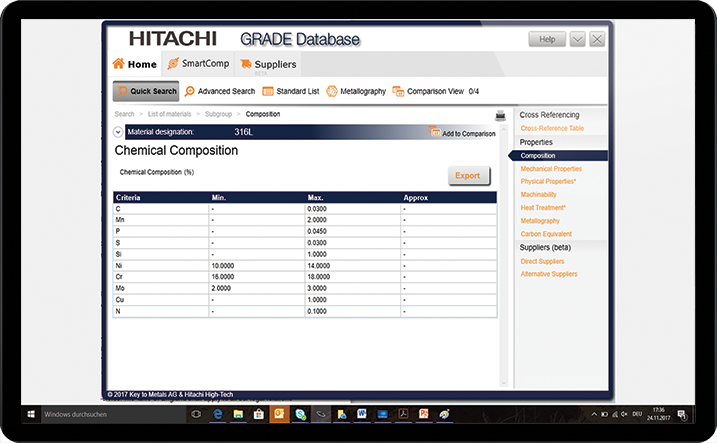The width and height of the screenshot is (717, 443).
Task: Click the dropdown arrow button beside Help
Action: point(578,39)
